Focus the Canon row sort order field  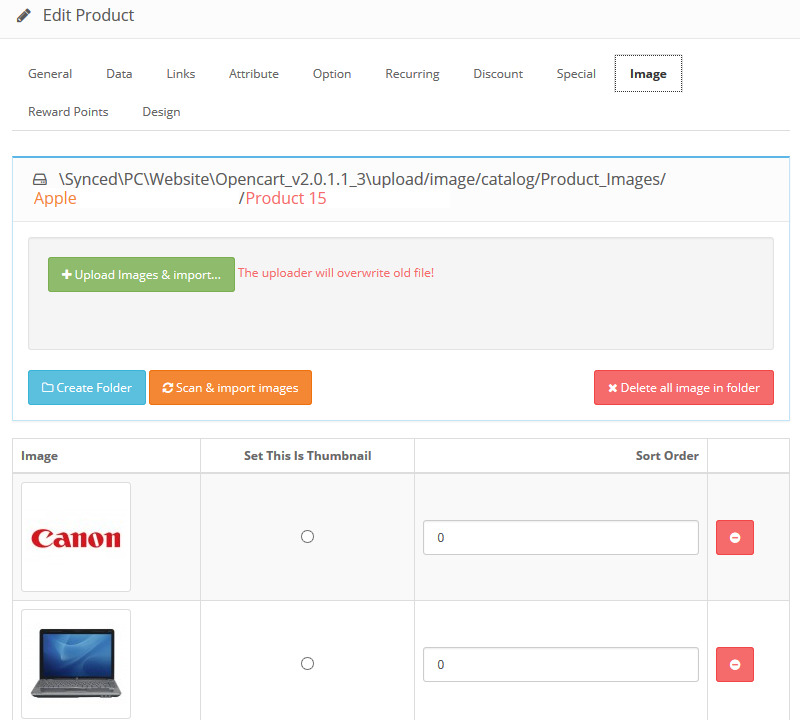coord(560,538)
